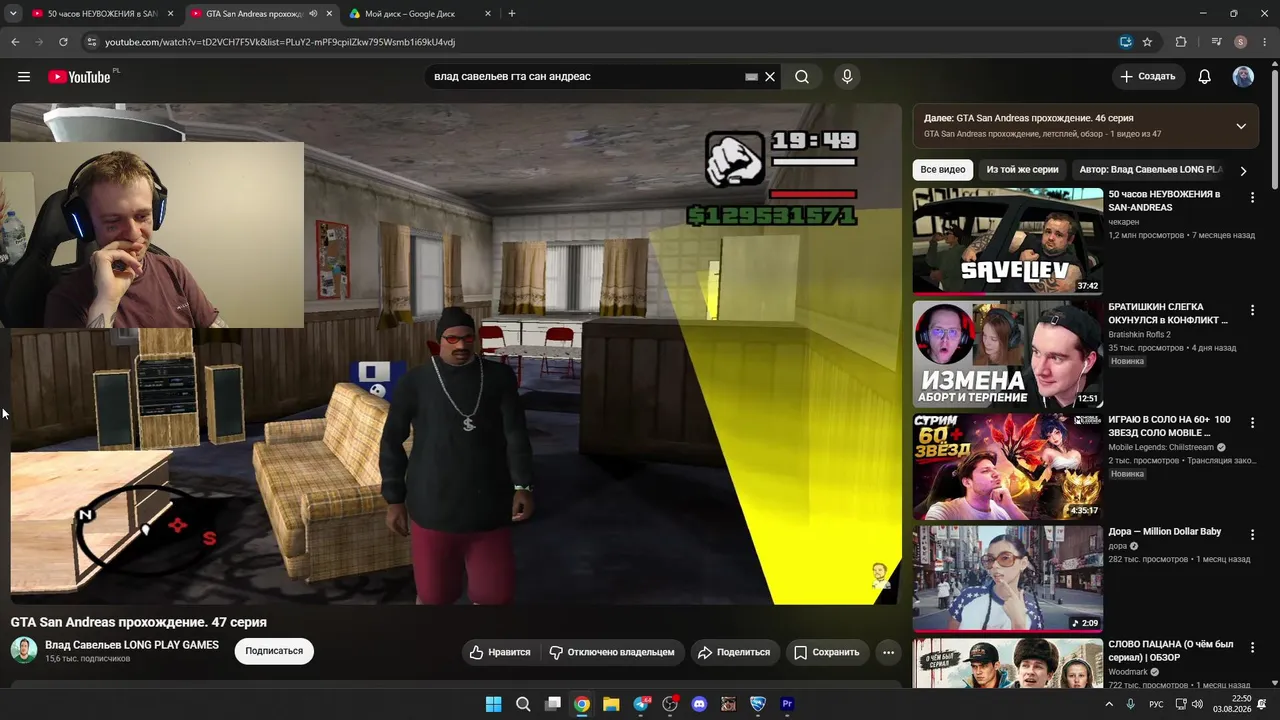Open the YouTube account avatar menu

pos(1243,77)
